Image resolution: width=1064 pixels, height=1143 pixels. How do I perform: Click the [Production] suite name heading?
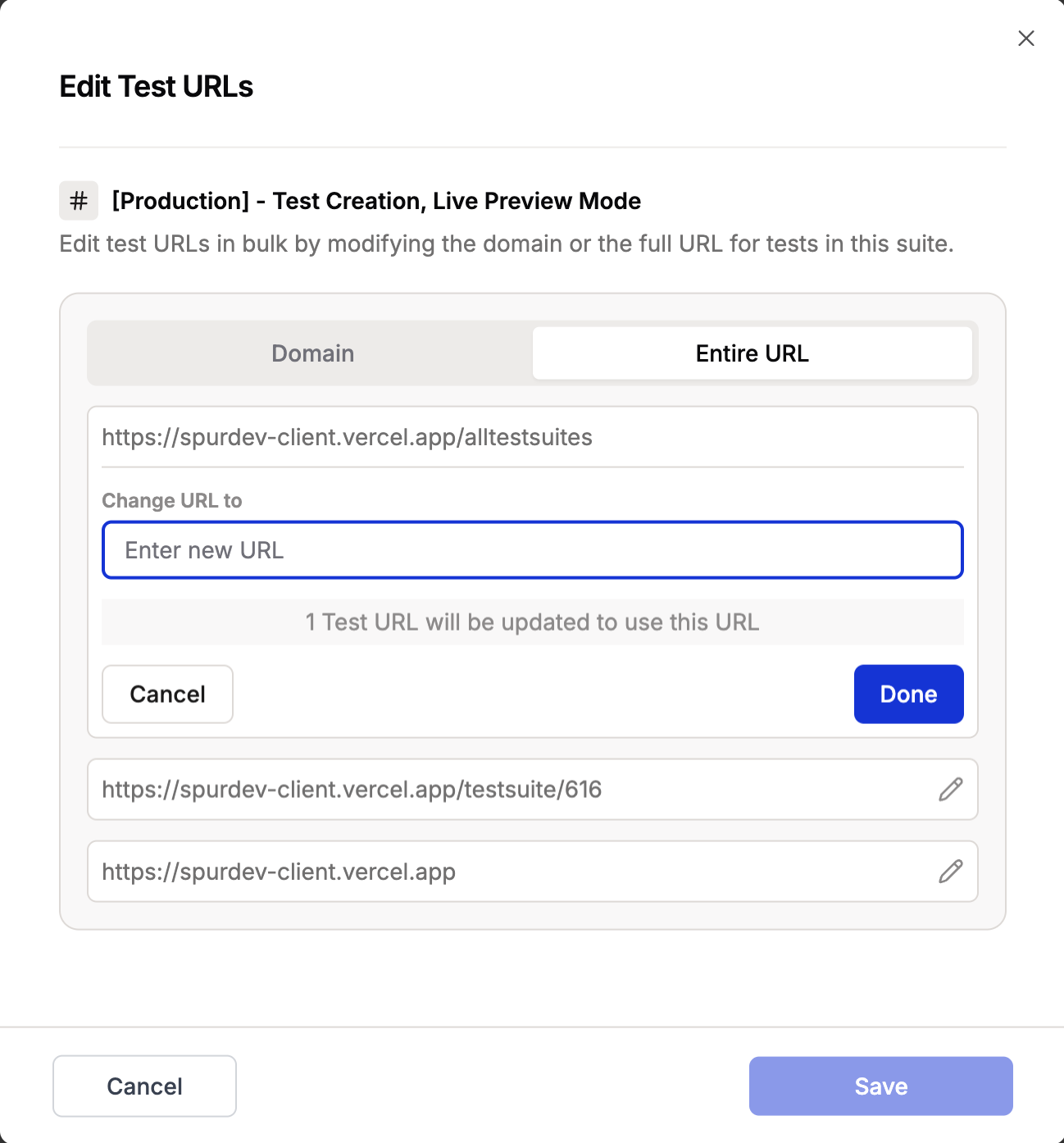(376, 200)
